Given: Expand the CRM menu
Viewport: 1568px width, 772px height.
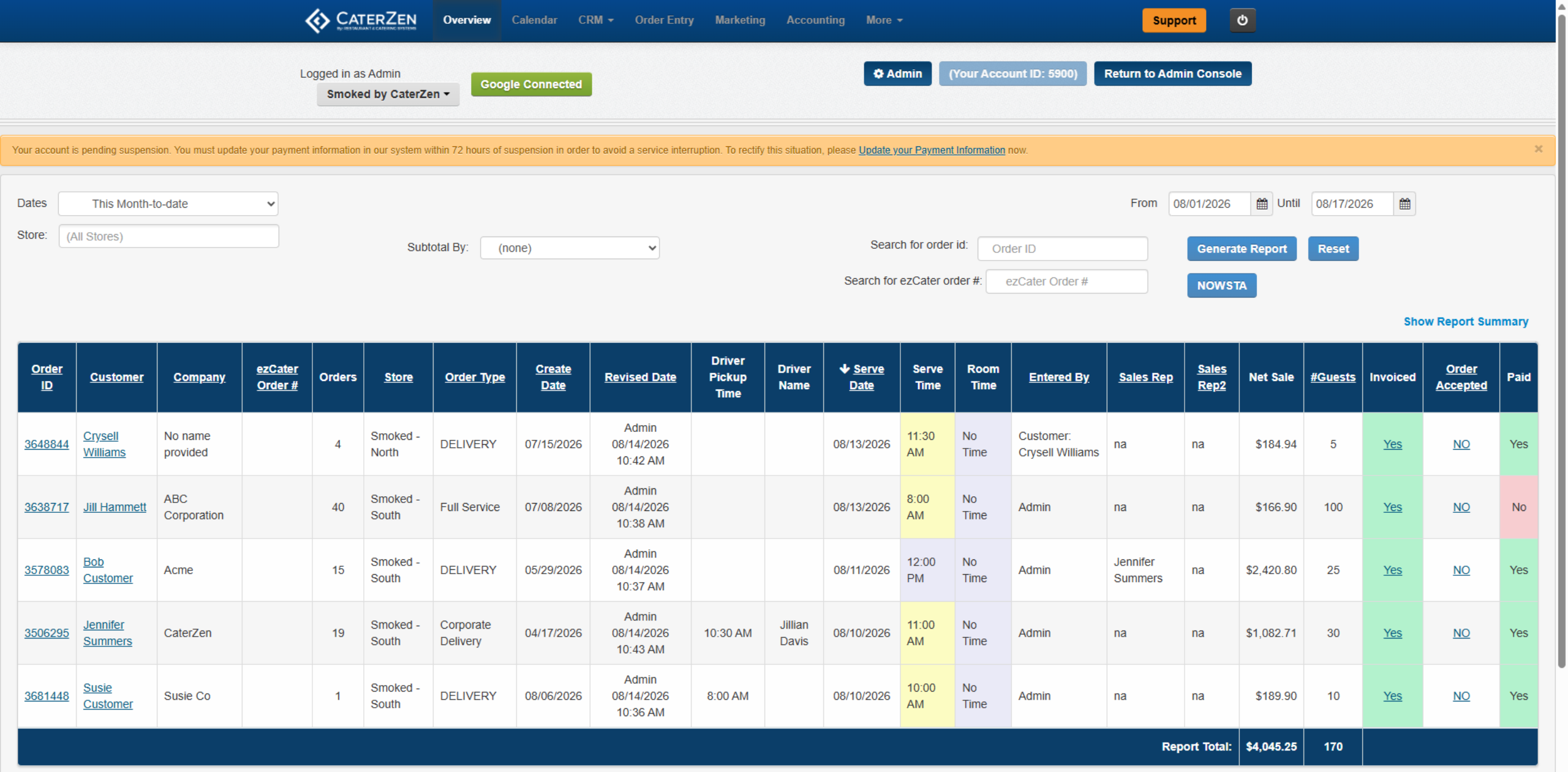Looking at the screenshot, I should click(595, 20).
